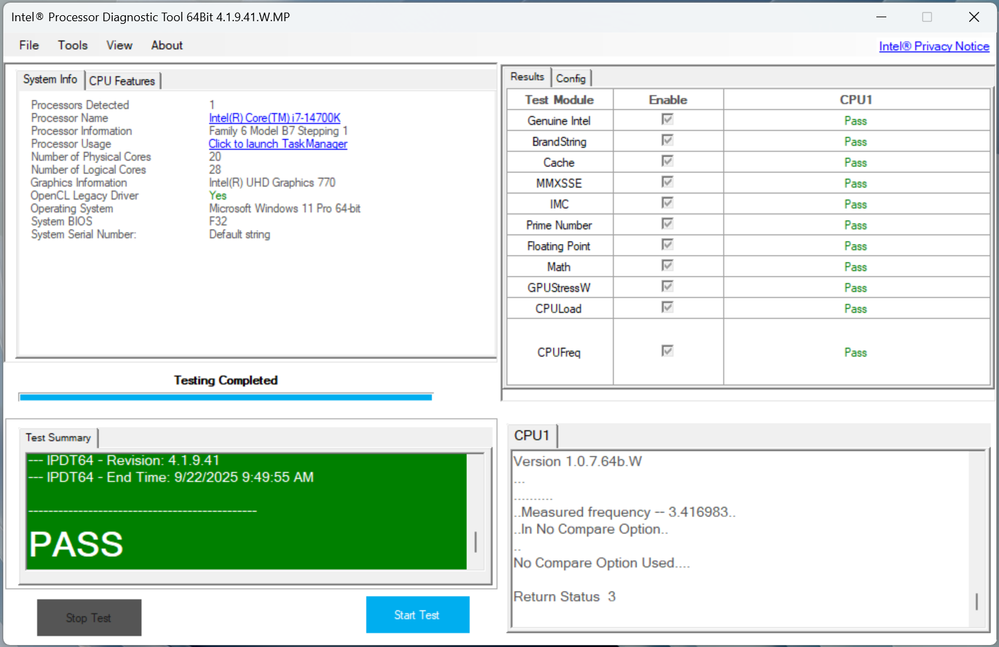Toggle the Cache test checkbox
Image resolution: width=999 pixels, height=647 pixels.
(667, 162)
